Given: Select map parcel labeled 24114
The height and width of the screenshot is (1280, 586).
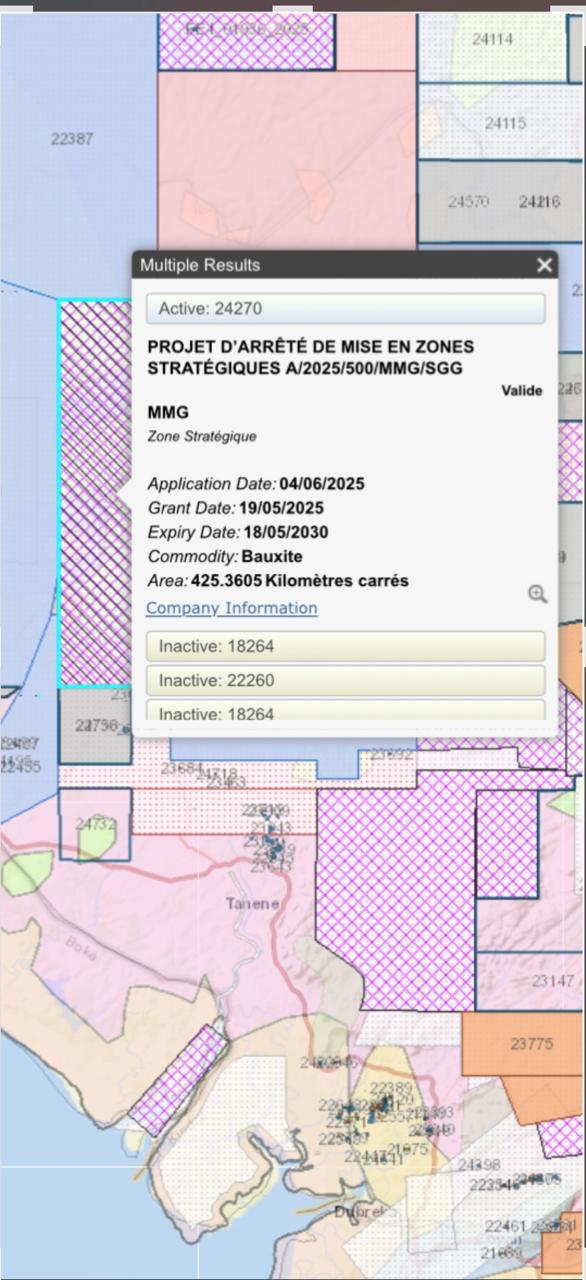Looking at the screenshot, I should pos(492,39).
